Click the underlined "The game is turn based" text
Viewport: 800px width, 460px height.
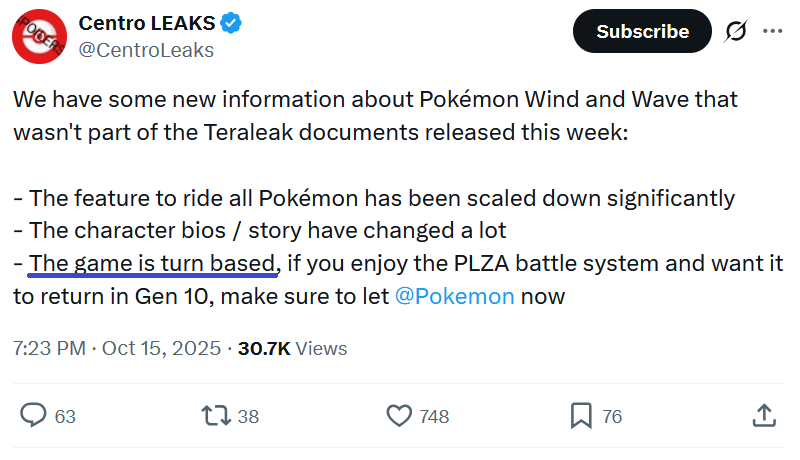152,263
